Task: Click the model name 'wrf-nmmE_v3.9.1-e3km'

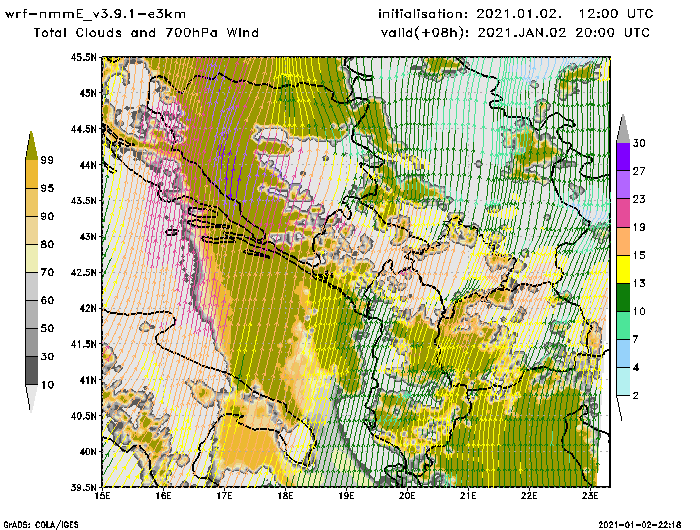Action: [x=95, y=14]
